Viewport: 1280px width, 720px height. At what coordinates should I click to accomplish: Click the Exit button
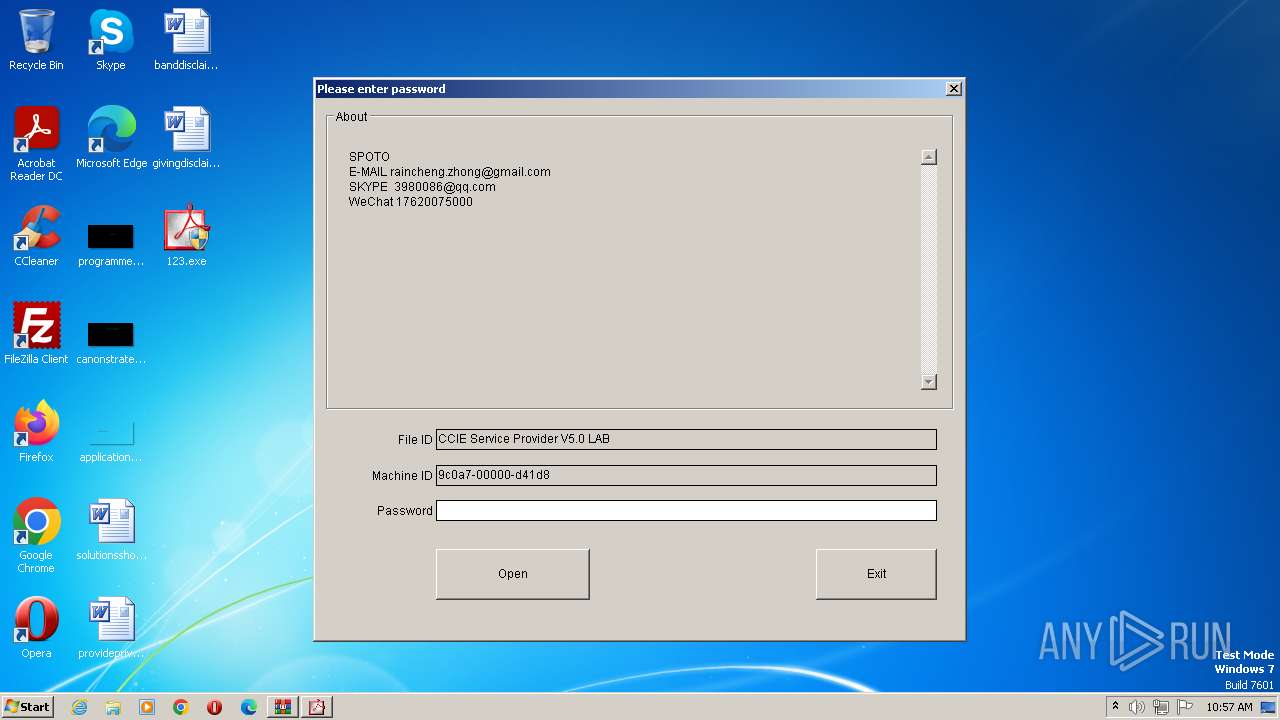coord(876,574)
